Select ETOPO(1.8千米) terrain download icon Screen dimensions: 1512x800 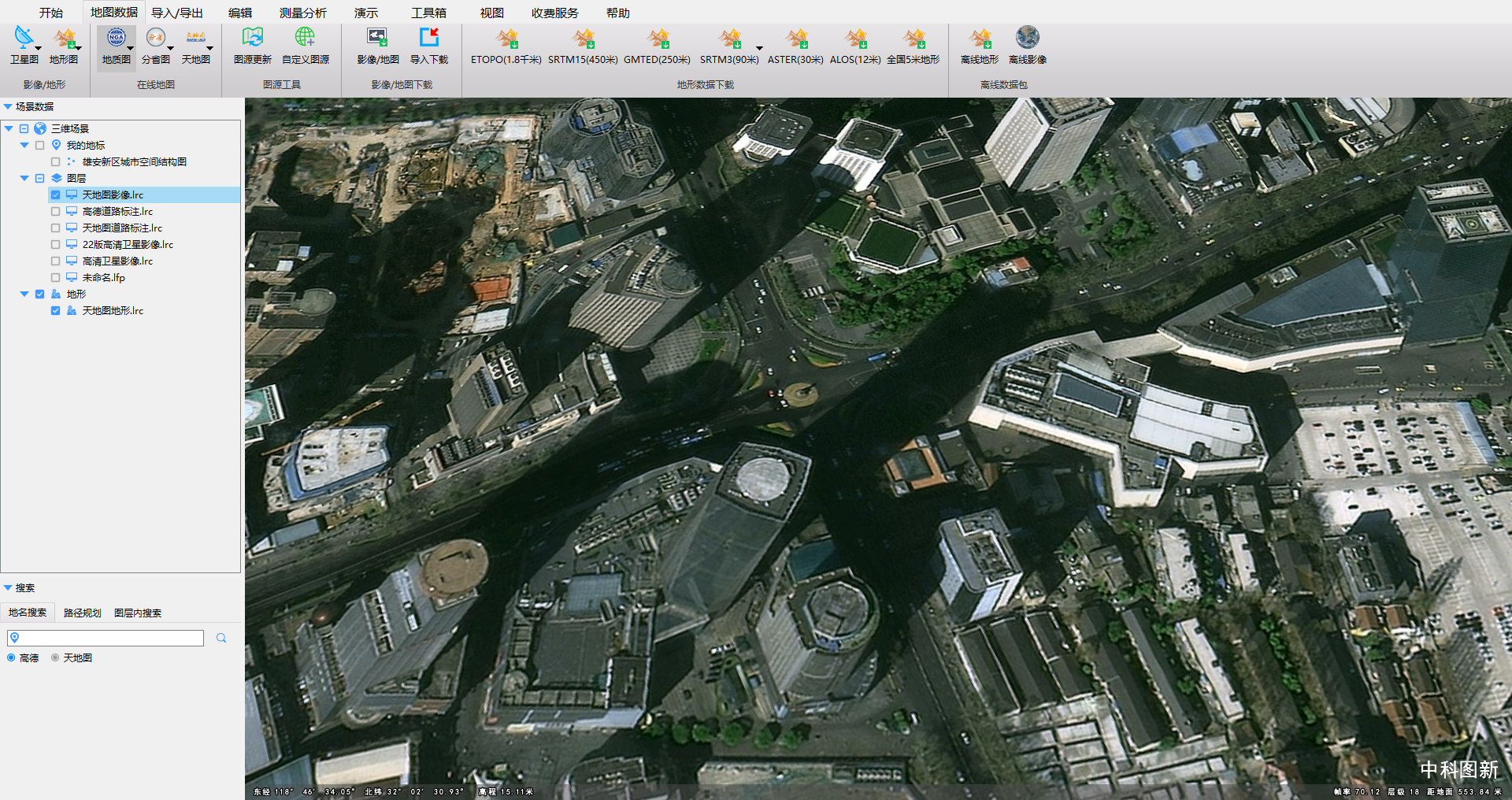tap(506, 39)
